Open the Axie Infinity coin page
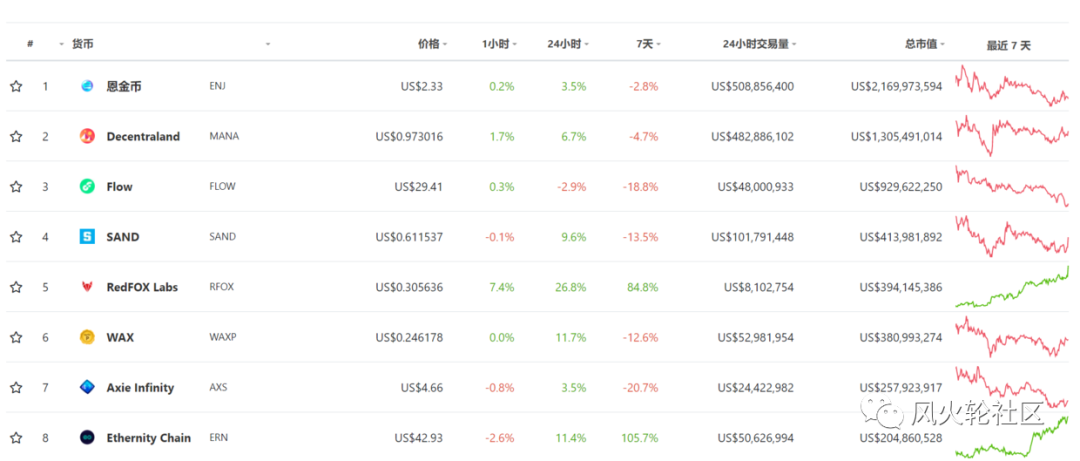Image resolution: width=1080 pixels, height=461 pixels. click(x=140, y=387)
